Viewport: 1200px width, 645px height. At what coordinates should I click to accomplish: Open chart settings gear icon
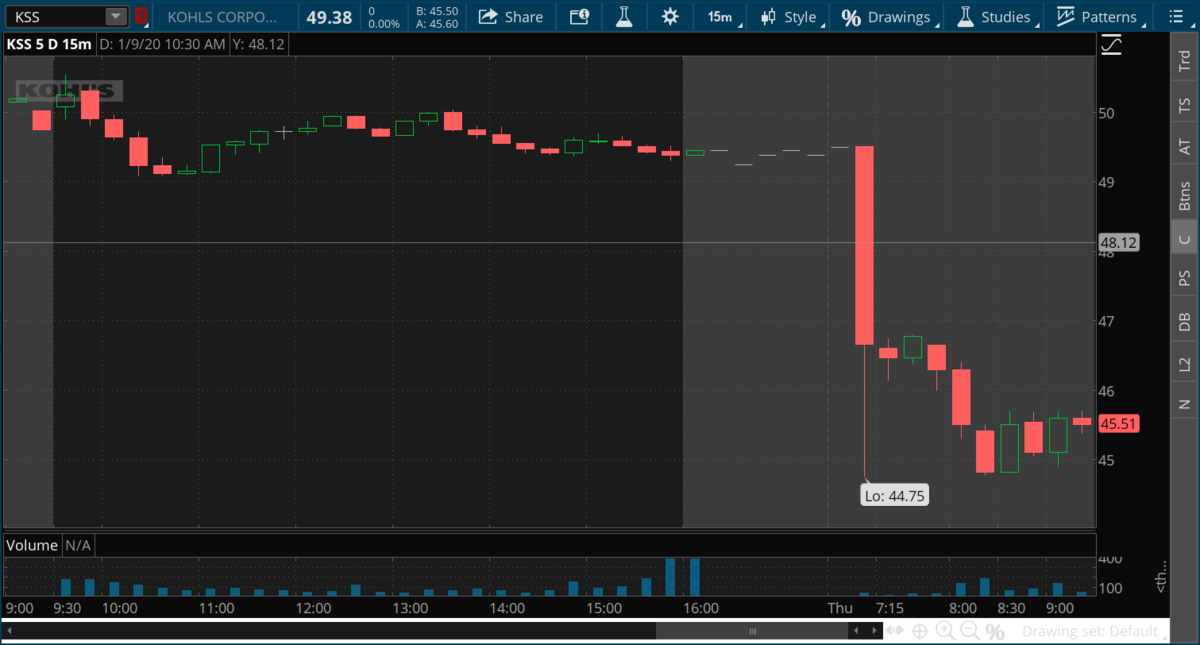669,16
